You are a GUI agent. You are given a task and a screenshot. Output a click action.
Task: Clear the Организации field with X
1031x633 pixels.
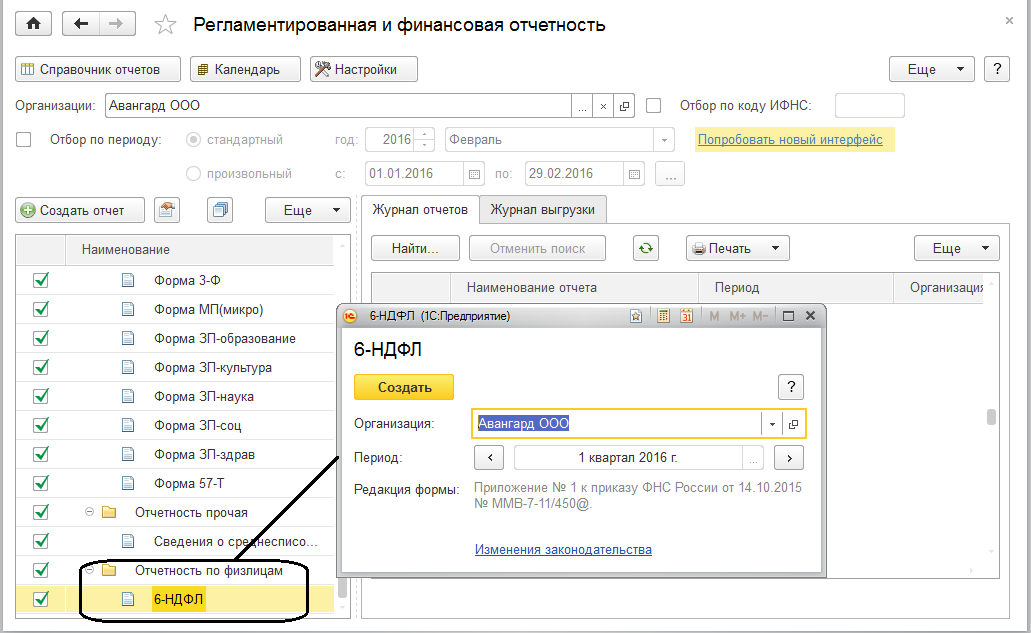coord(603,106)
